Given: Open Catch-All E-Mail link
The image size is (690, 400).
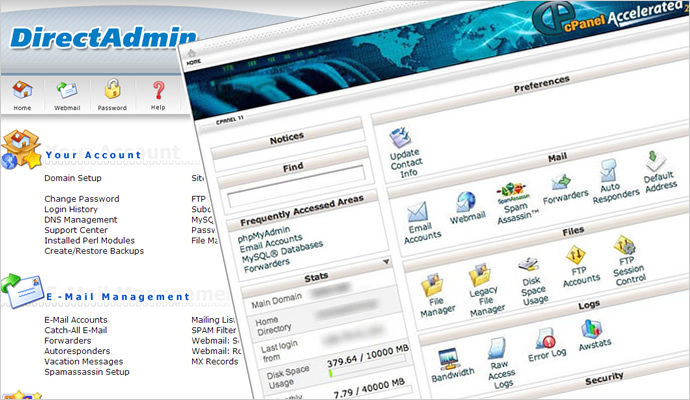Looking at the screenshot, I should tap(76, 330).
